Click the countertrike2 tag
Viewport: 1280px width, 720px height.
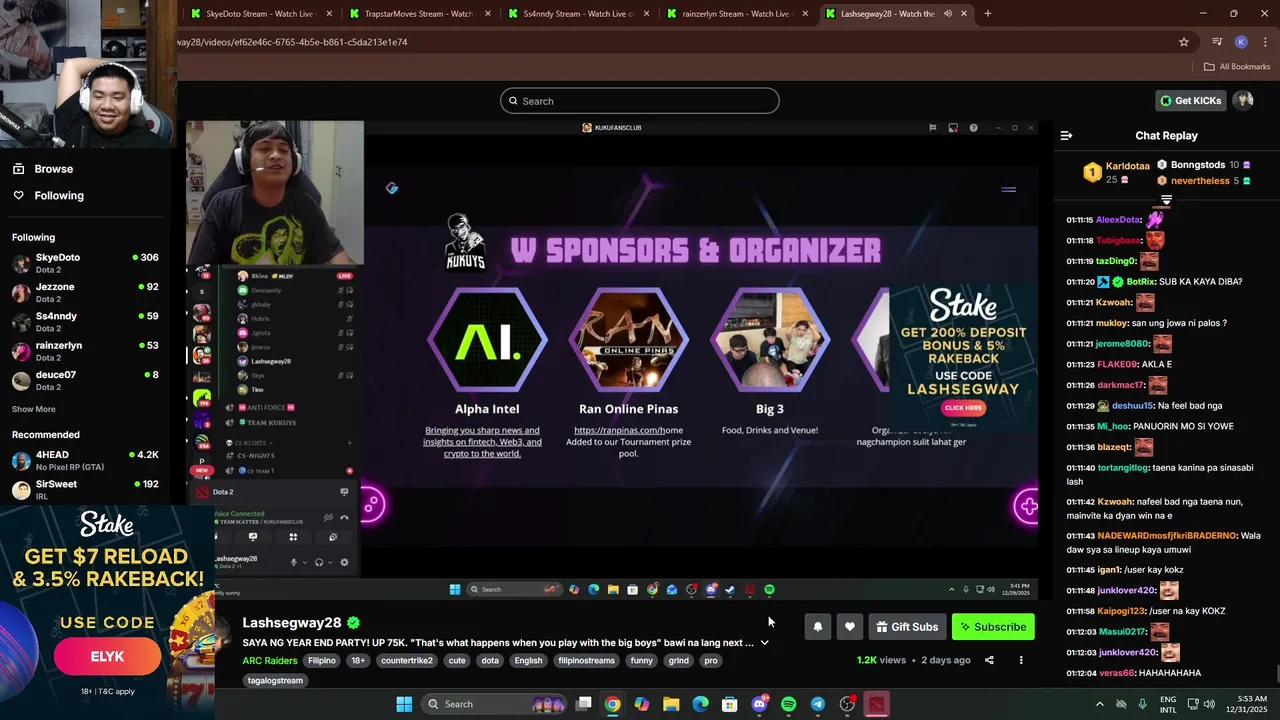pos(407,661)
